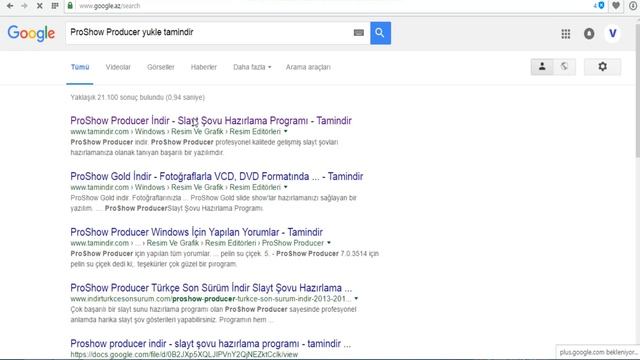
Task: Switch to the Görseller tab
Action: coord(160,67)
